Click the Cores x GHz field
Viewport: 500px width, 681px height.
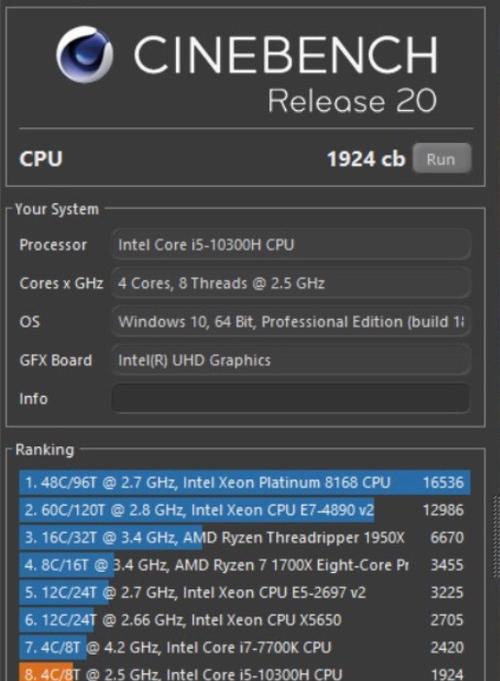(x=291, y=283)
